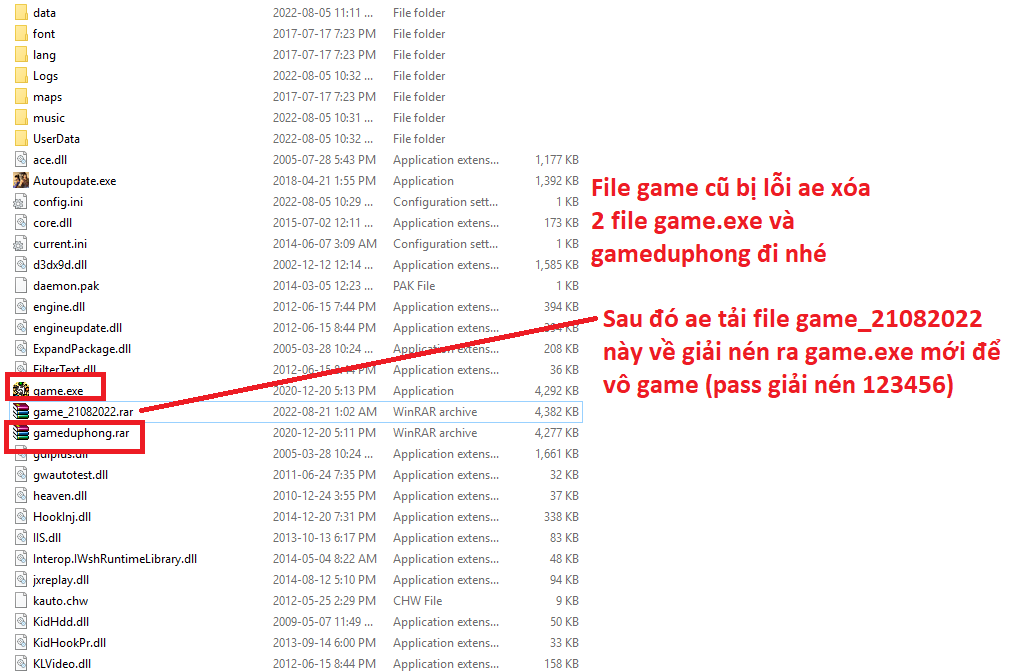
Task: Select the kauto.chw file icon
Action: 21,601
